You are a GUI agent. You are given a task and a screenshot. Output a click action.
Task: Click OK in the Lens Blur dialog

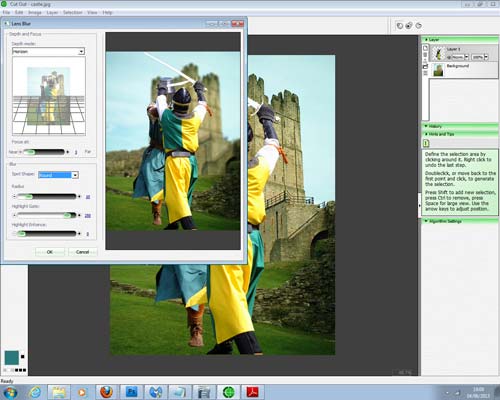(50, 252)
